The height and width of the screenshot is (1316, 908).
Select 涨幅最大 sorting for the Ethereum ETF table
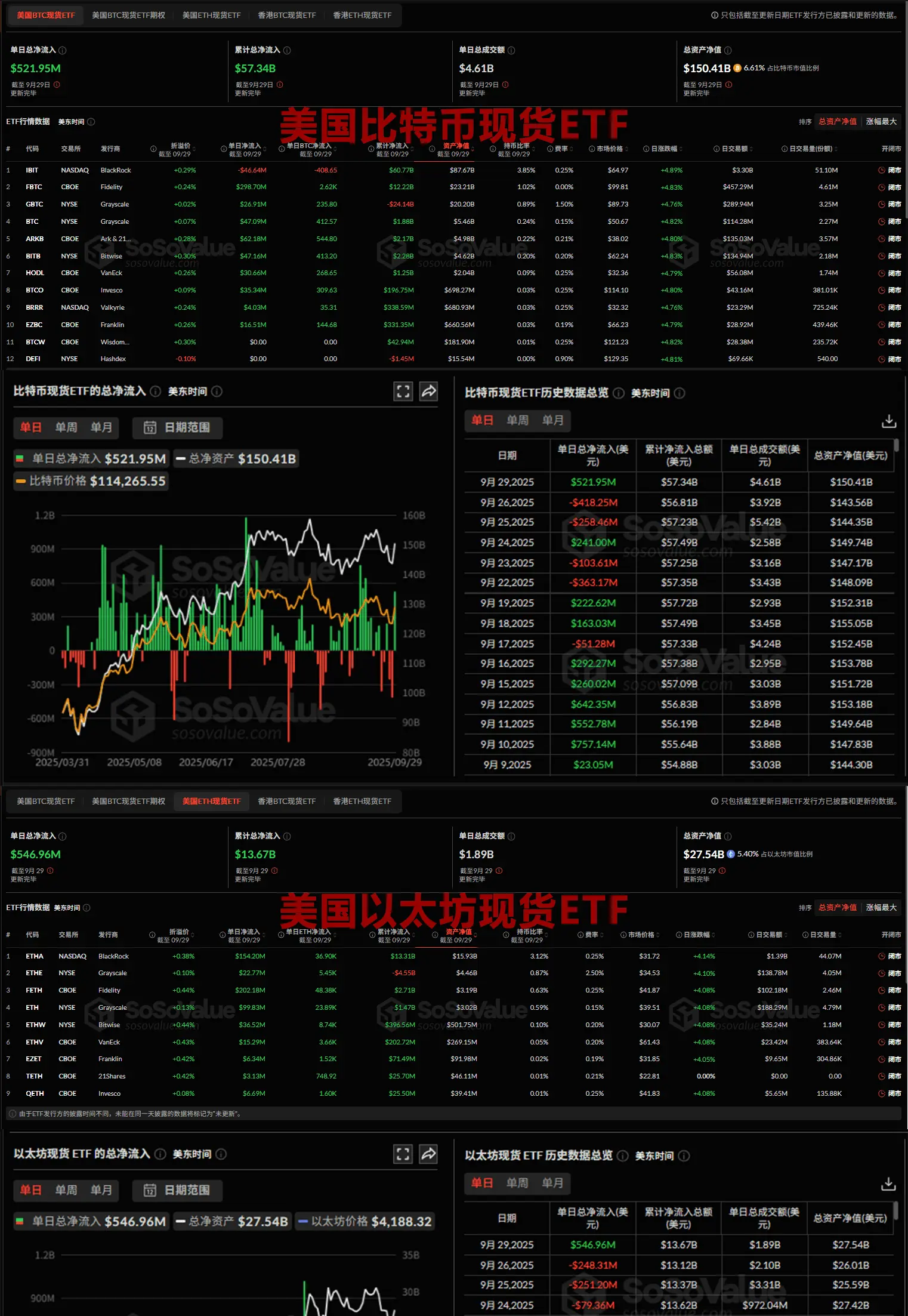click(x=881, y=908)
